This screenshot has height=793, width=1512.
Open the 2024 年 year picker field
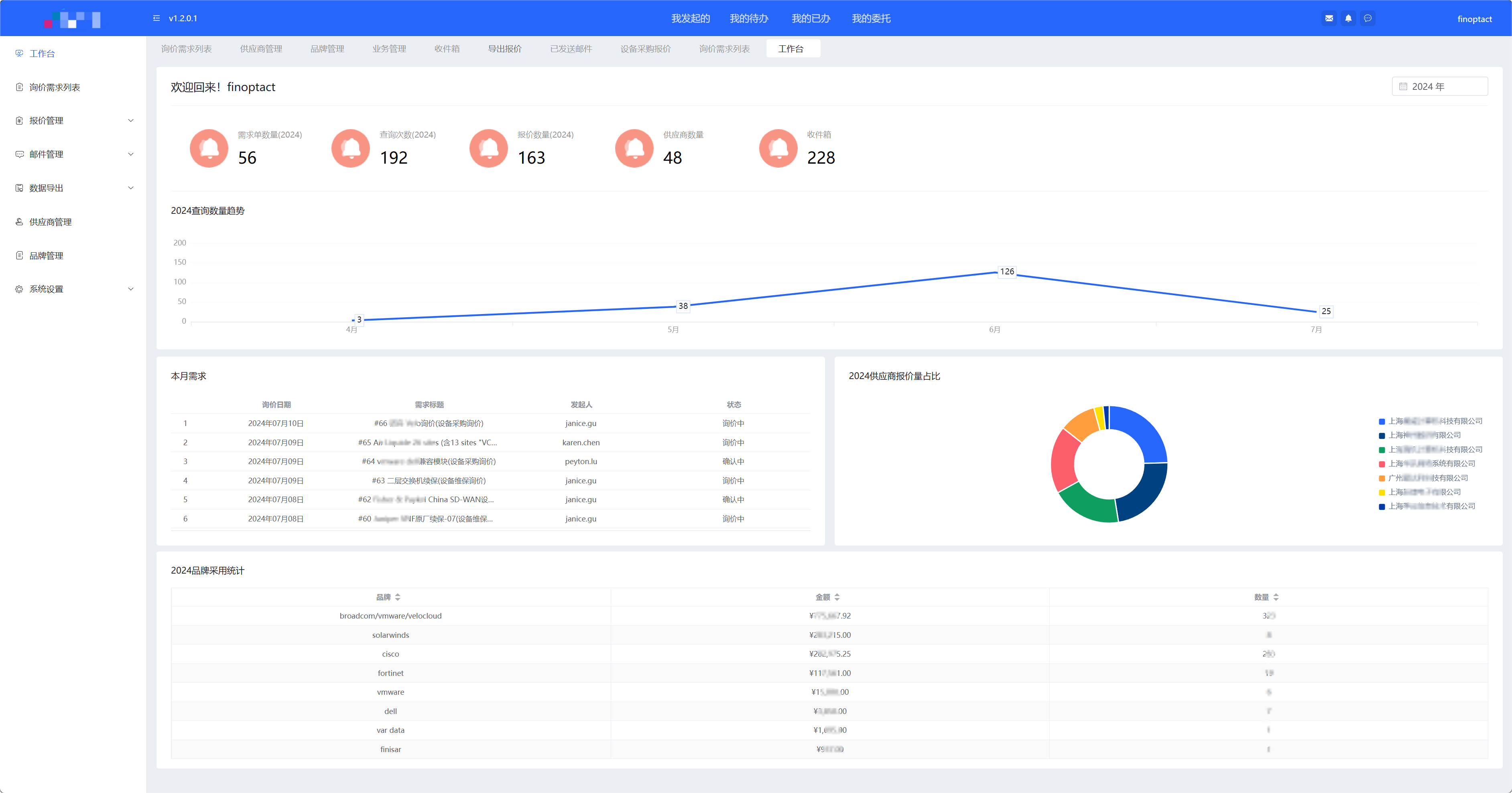1439,86
